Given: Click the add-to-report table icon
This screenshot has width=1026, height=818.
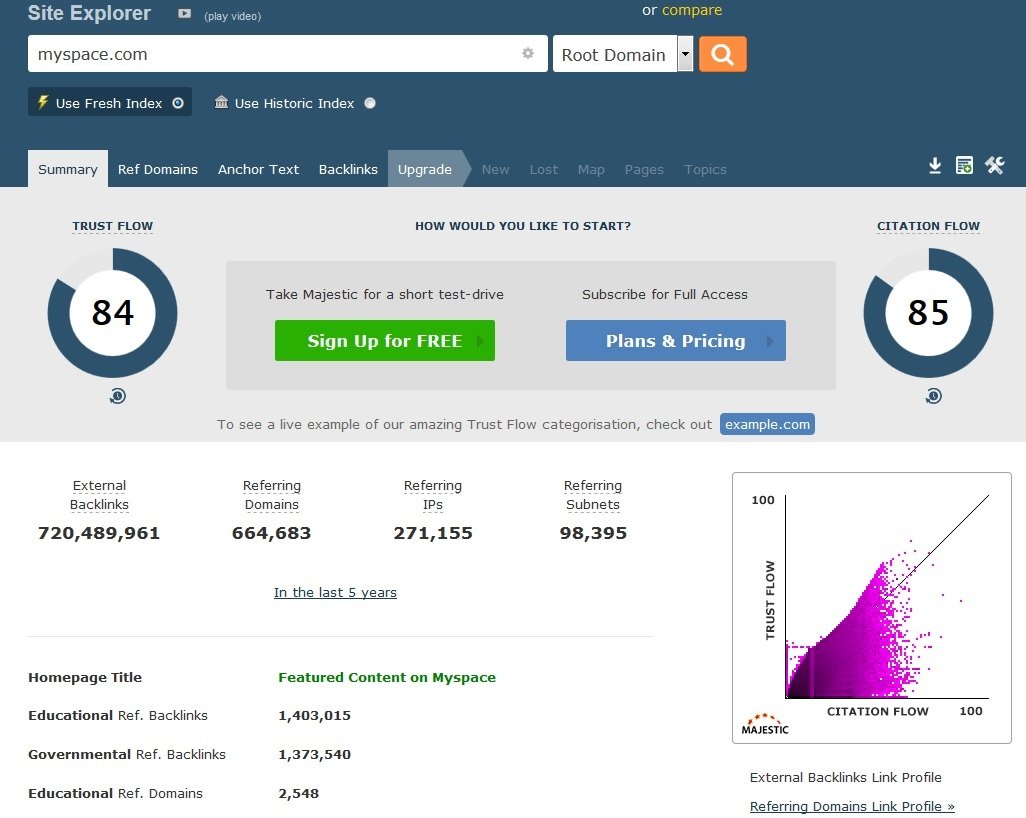Looking at the screenshot, I should click(964, 166).
